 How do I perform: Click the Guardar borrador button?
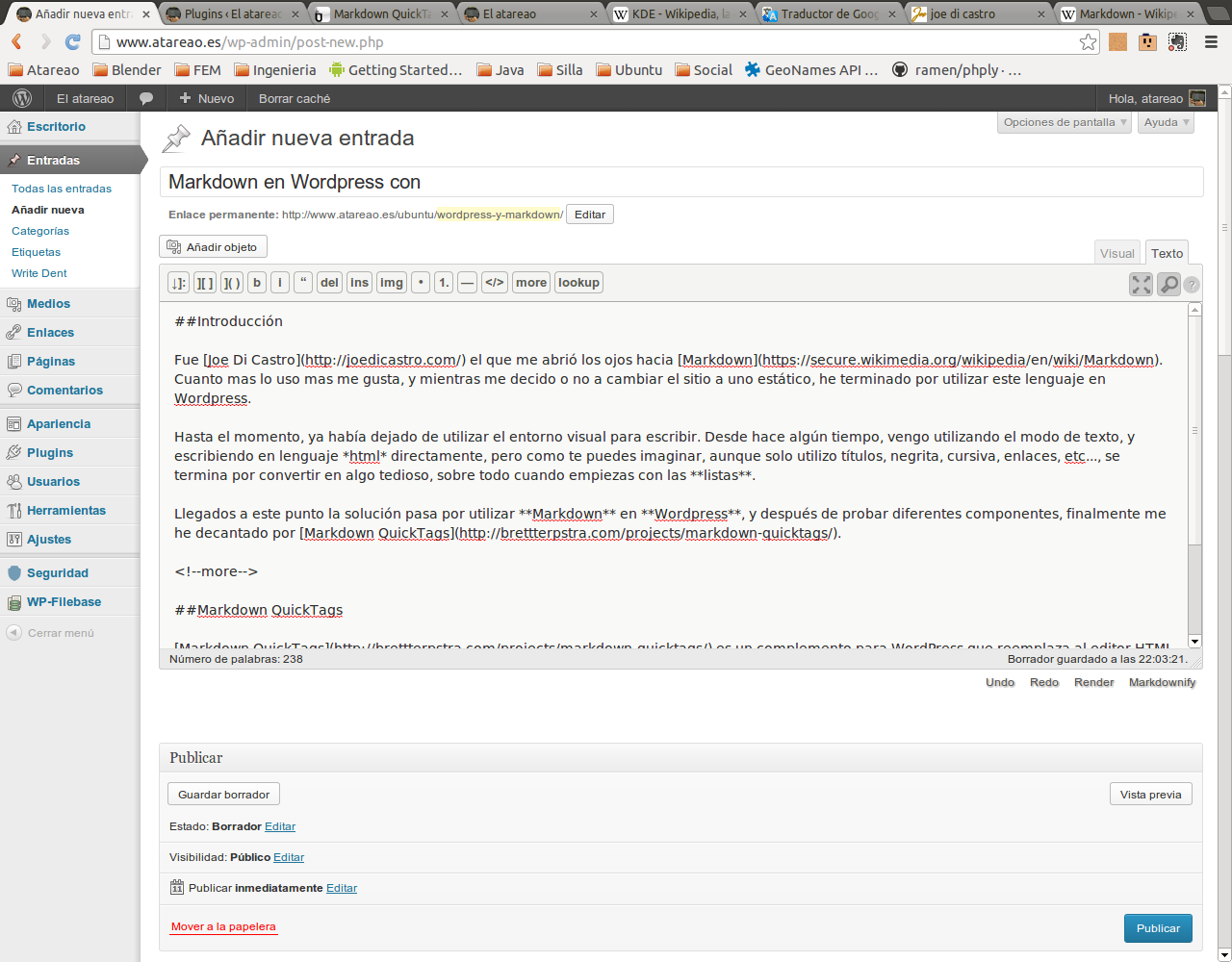coord(224,795)
